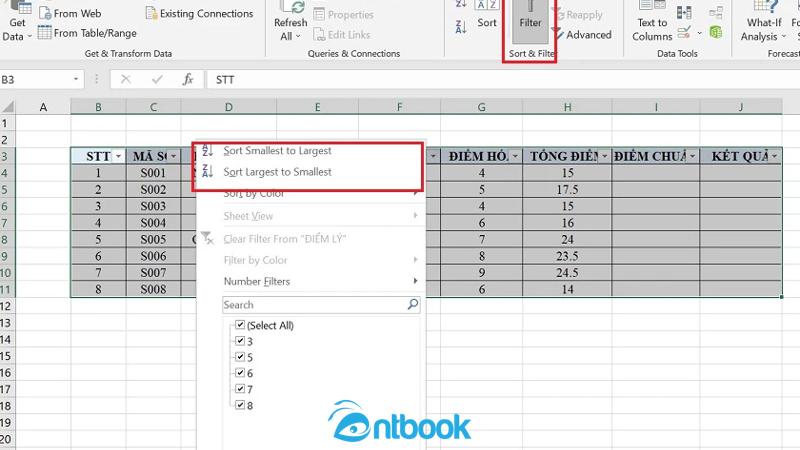Open ĐIỂM CHUẨ filter arrow

[x=692, y=156]
